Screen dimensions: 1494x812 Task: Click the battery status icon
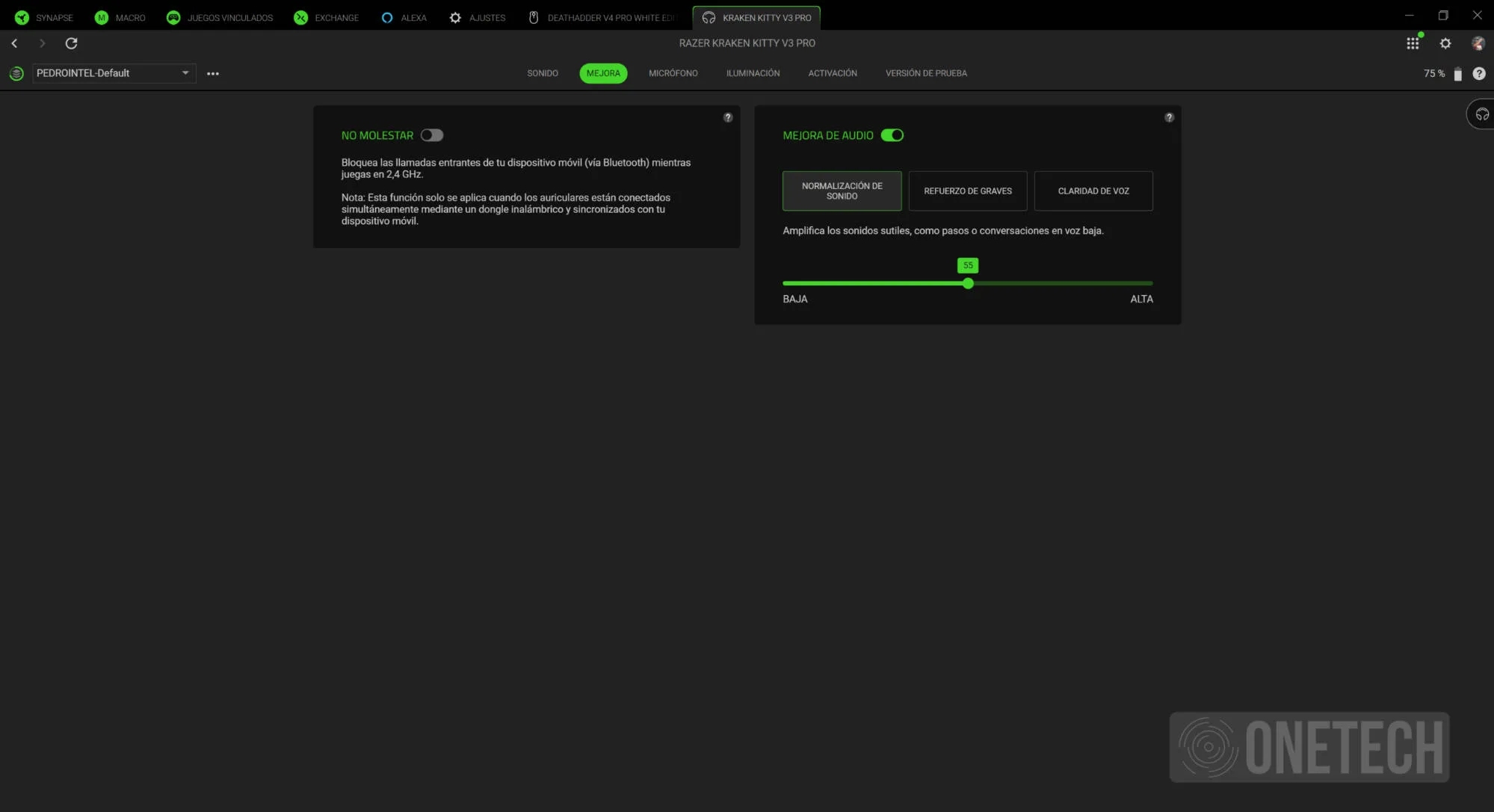click(1457, 73)
